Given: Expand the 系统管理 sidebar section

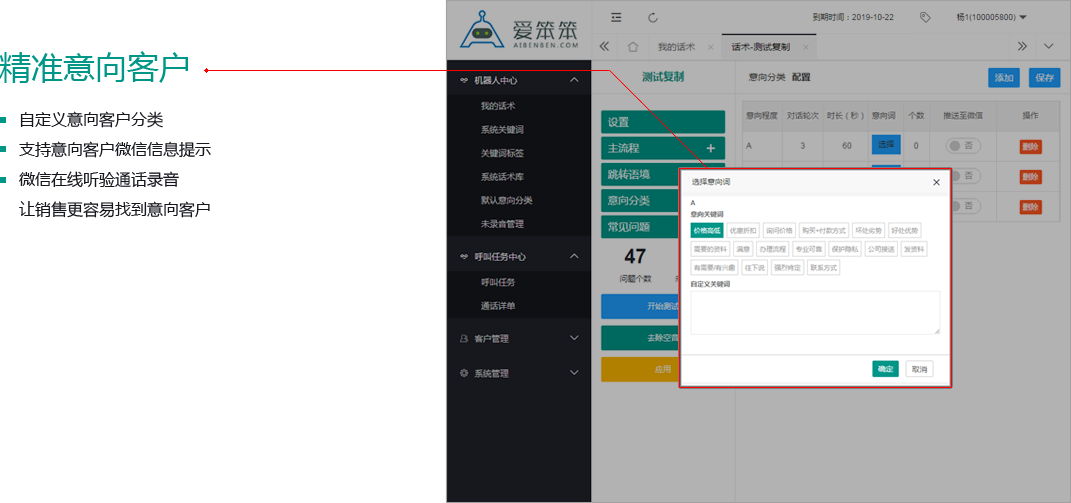Looking at the screenshot, I should coord(519,373).
